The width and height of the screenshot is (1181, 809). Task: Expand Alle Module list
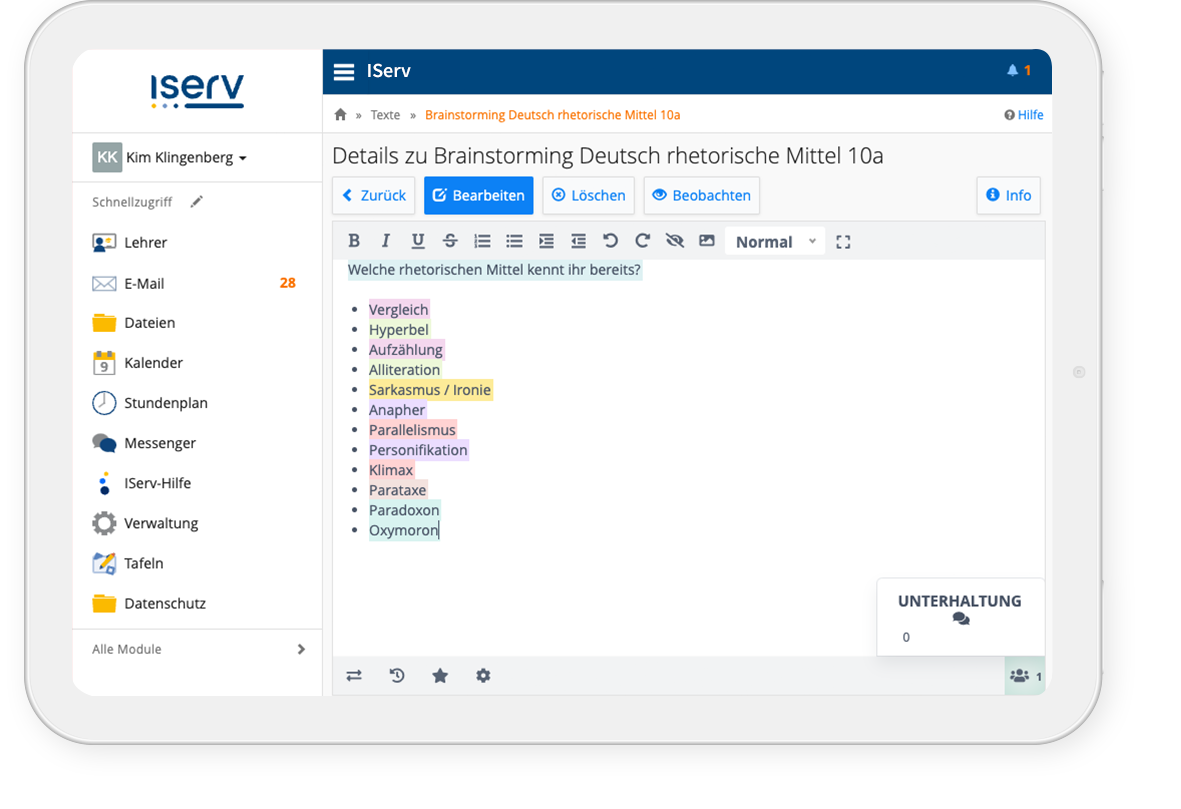pos(198,649)
